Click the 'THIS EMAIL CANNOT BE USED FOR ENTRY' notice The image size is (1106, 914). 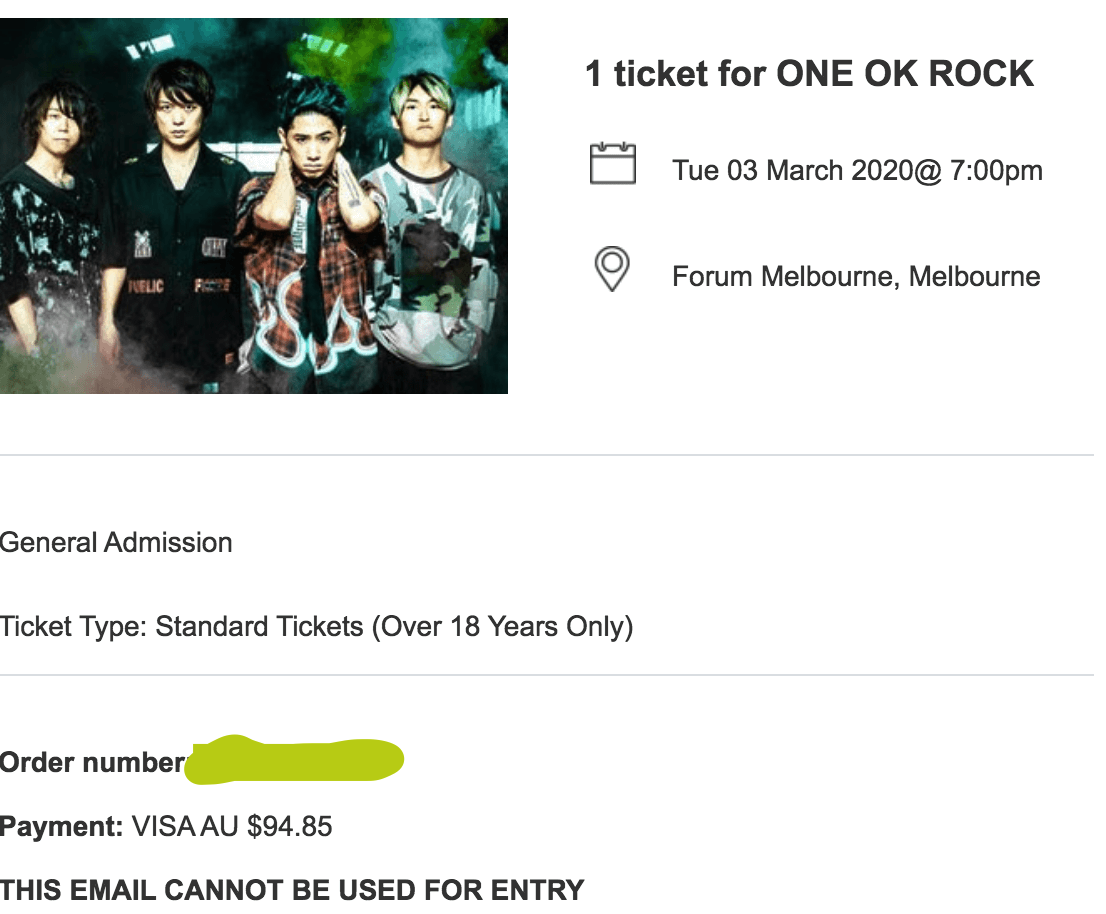click(292, 890)
